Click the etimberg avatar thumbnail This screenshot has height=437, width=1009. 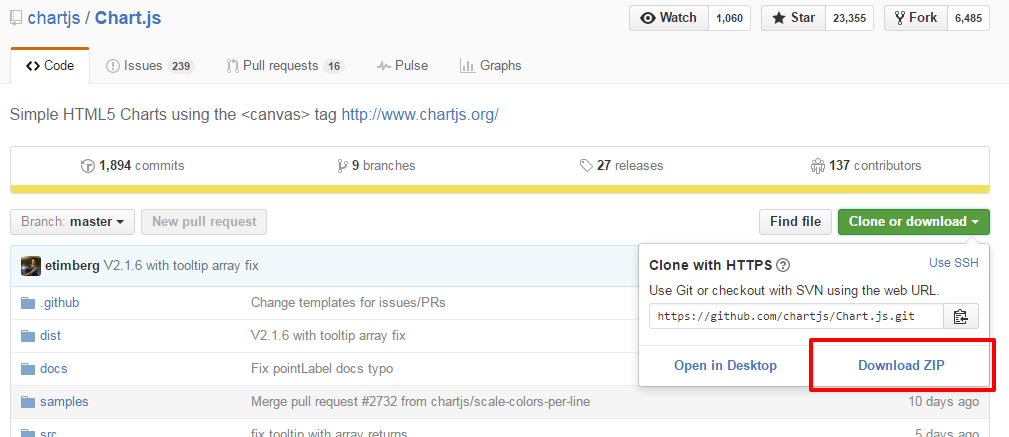(x=31, y=266)
